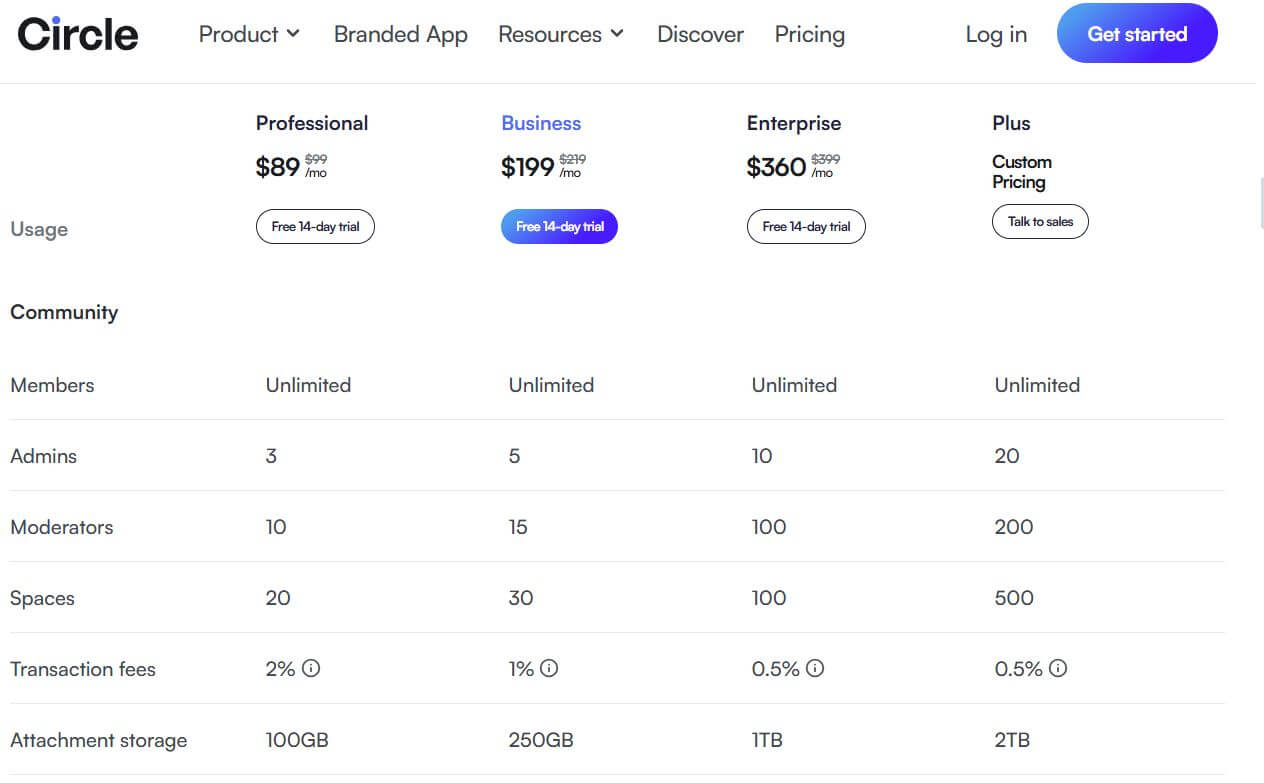
Task: Select the Business plan heading
Action: click(x=541, y=123)
